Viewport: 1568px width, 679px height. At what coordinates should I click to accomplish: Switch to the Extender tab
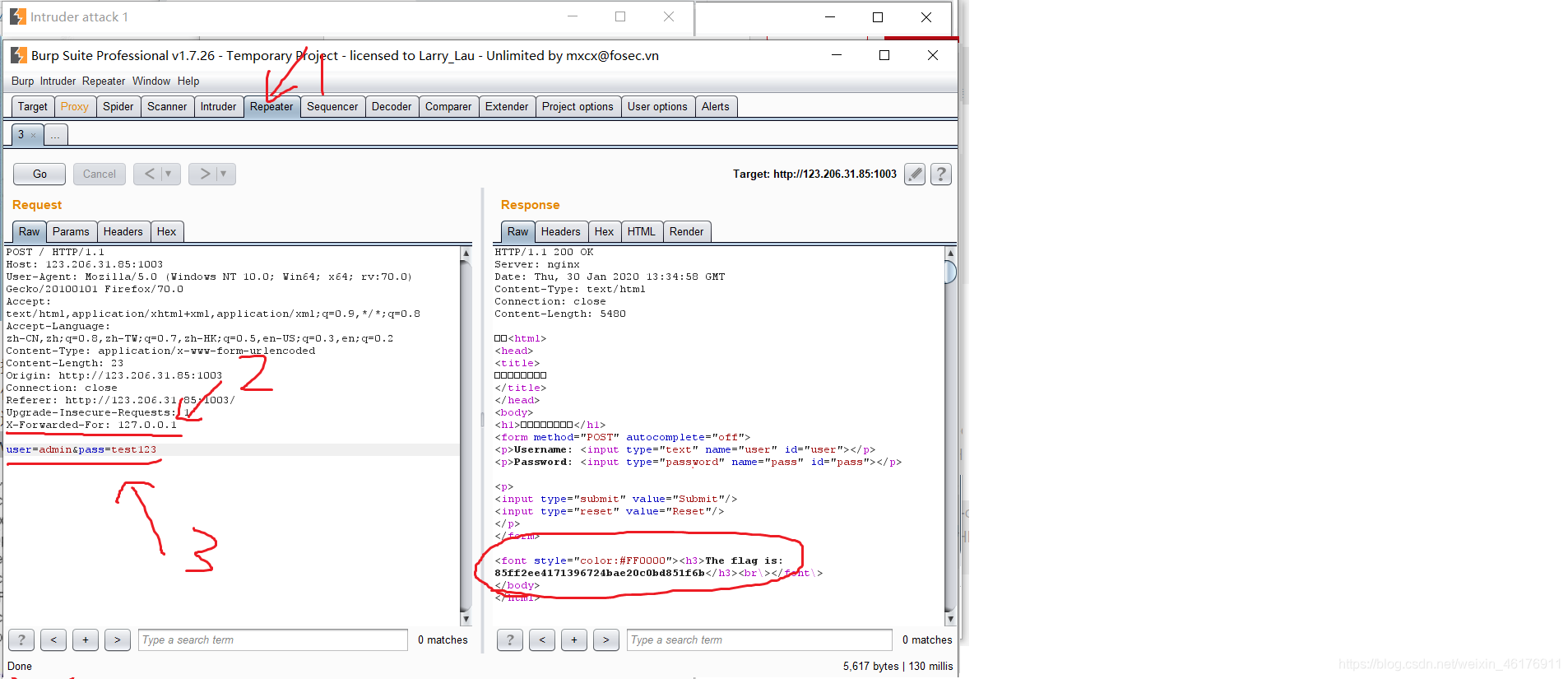[507, 106]
